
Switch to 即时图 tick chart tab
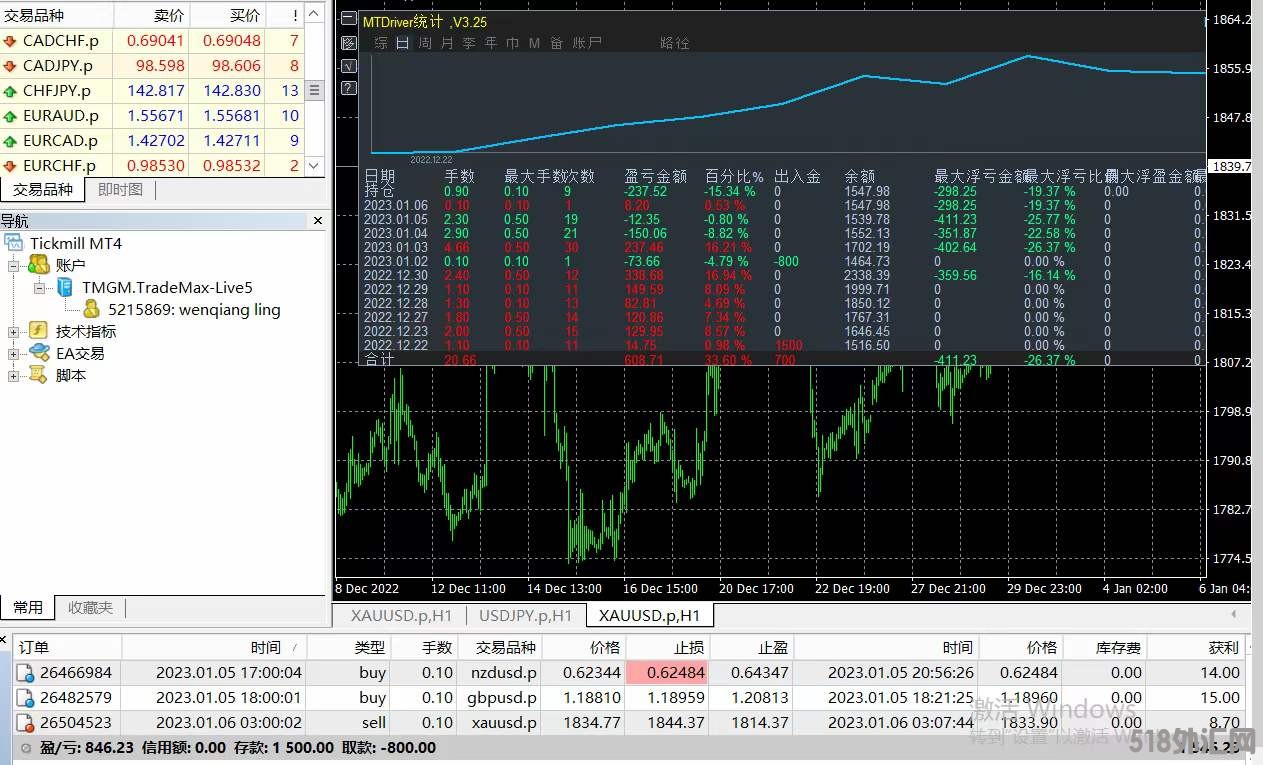[x=121, y=189]
